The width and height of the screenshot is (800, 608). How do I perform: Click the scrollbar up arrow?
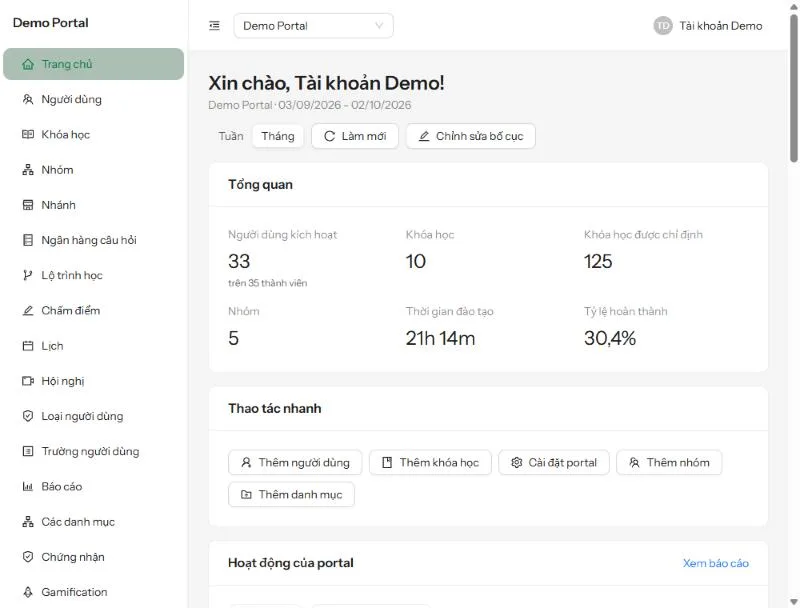(794, 5)
